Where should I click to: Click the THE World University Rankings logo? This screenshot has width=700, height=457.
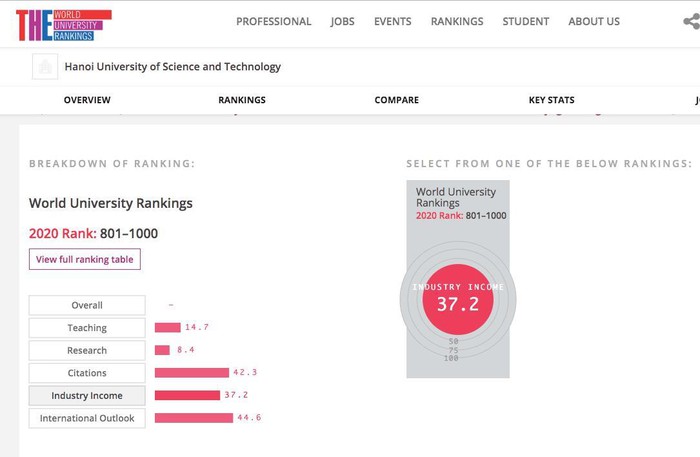63,25
